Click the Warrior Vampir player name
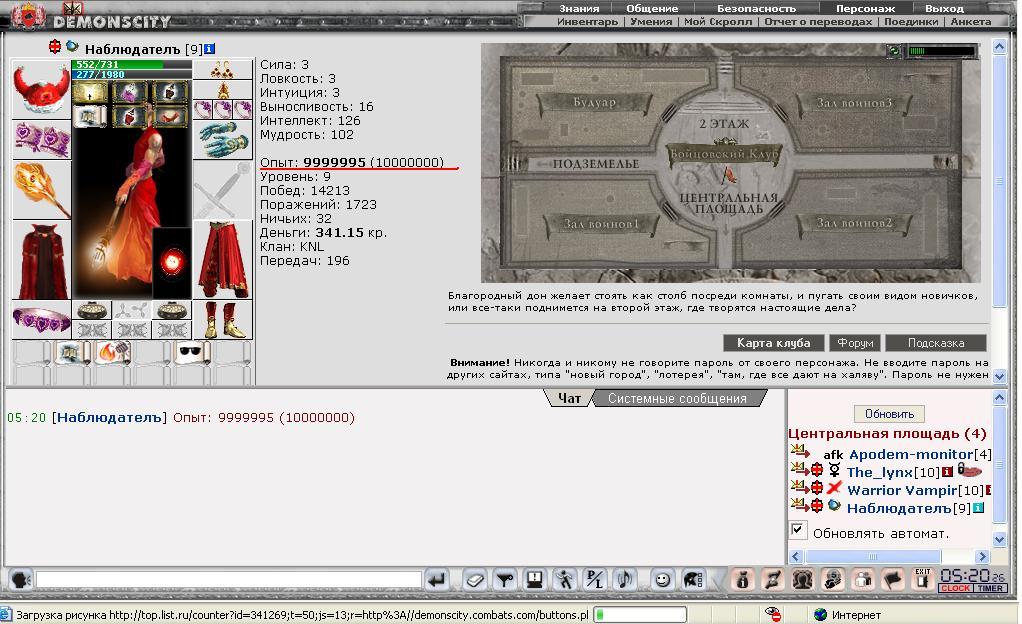1022x624 pixels. point(902,490)
